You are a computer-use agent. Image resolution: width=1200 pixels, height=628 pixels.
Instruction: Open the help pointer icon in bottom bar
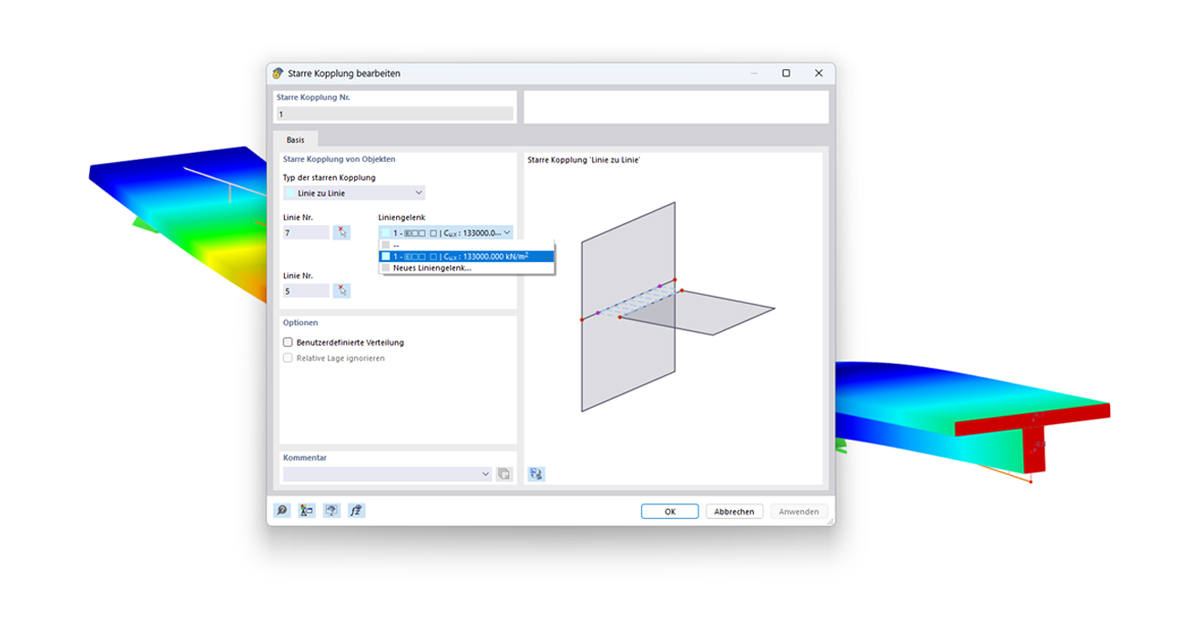(331, 510)
